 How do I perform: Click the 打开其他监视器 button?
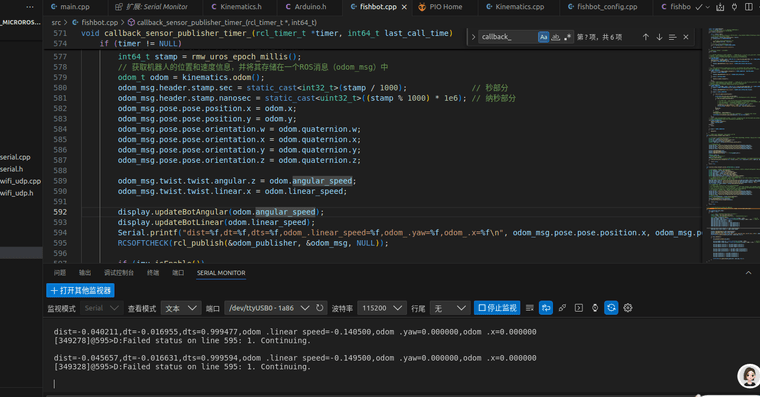point(80,290)
